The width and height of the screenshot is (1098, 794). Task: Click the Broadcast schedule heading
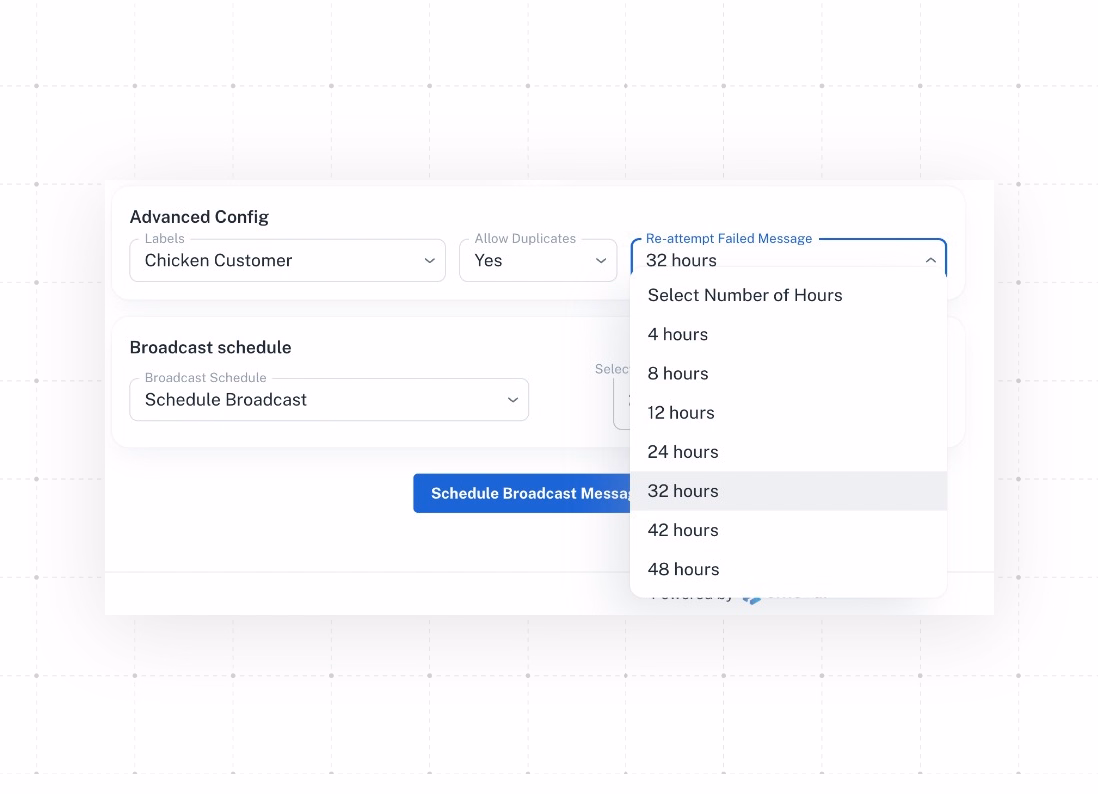pyautogui.click(x=210, y=347)
